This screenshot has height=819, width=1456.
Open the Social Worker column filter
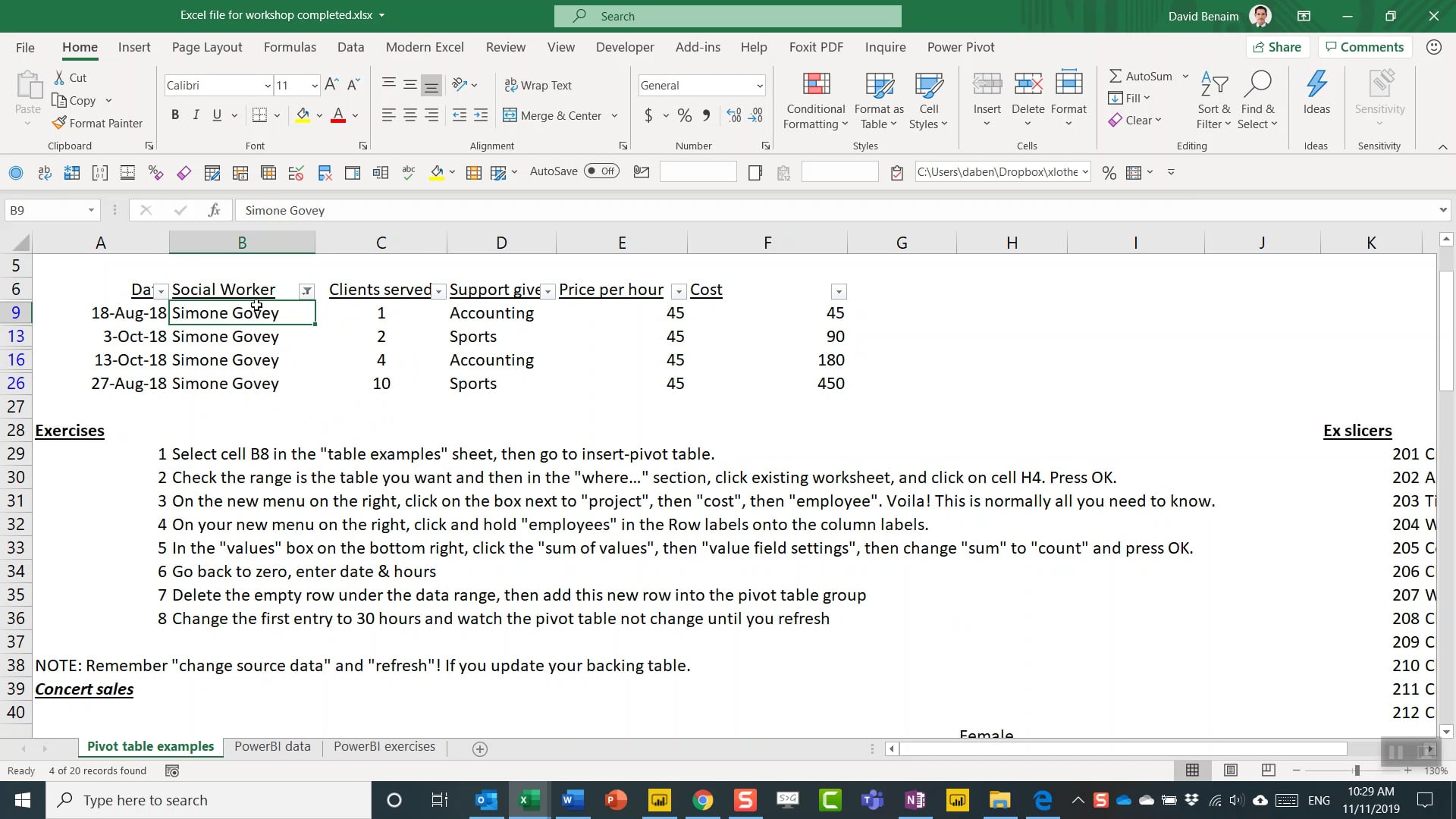306,290
